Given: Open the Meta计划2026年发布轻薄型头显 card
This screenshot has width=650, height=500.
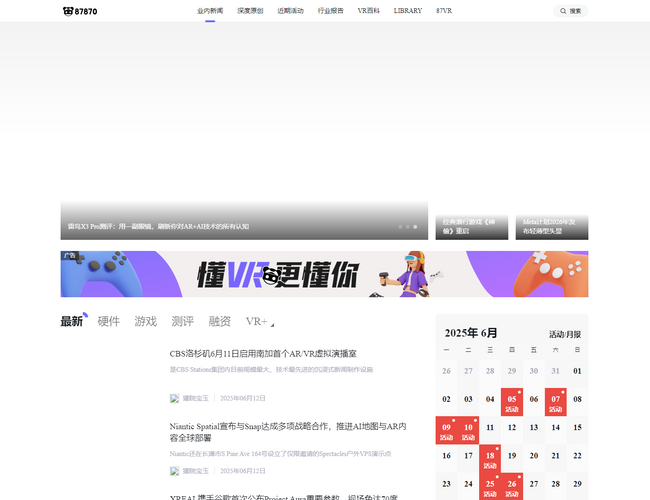Looking at the screenshot, I should point(552,227).
